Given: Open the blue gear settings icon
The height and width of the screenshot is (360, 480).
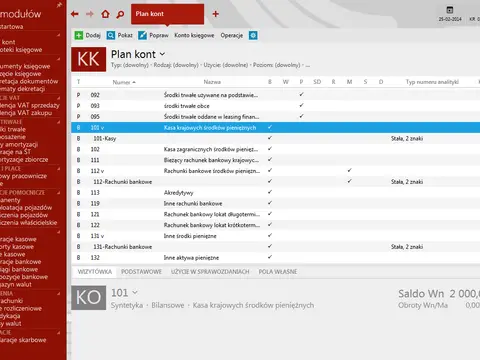Looking at the screenshot, I should 253,35.
